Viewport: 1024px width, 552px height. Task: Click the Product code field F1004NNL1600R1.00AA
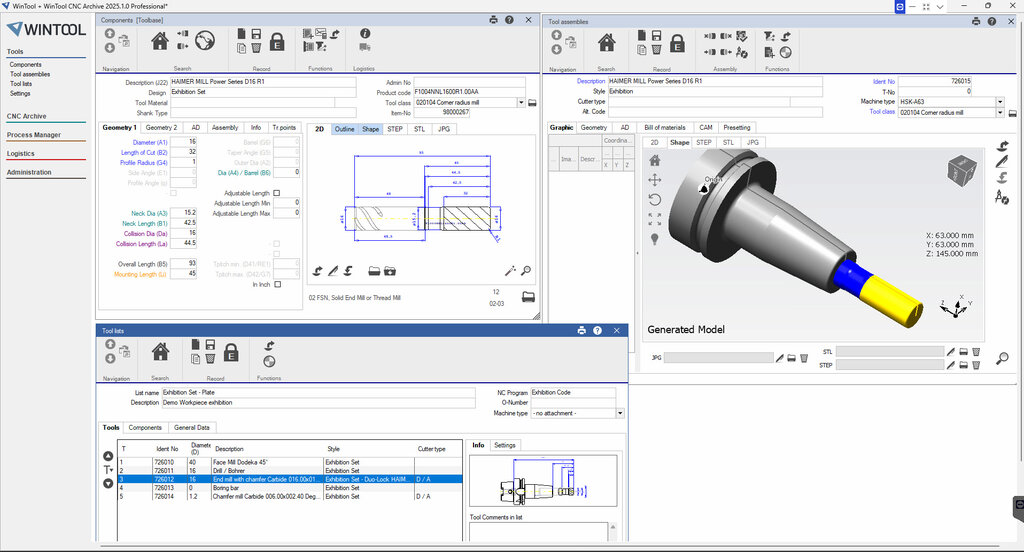pyautogui.click(x=470, y=92)
